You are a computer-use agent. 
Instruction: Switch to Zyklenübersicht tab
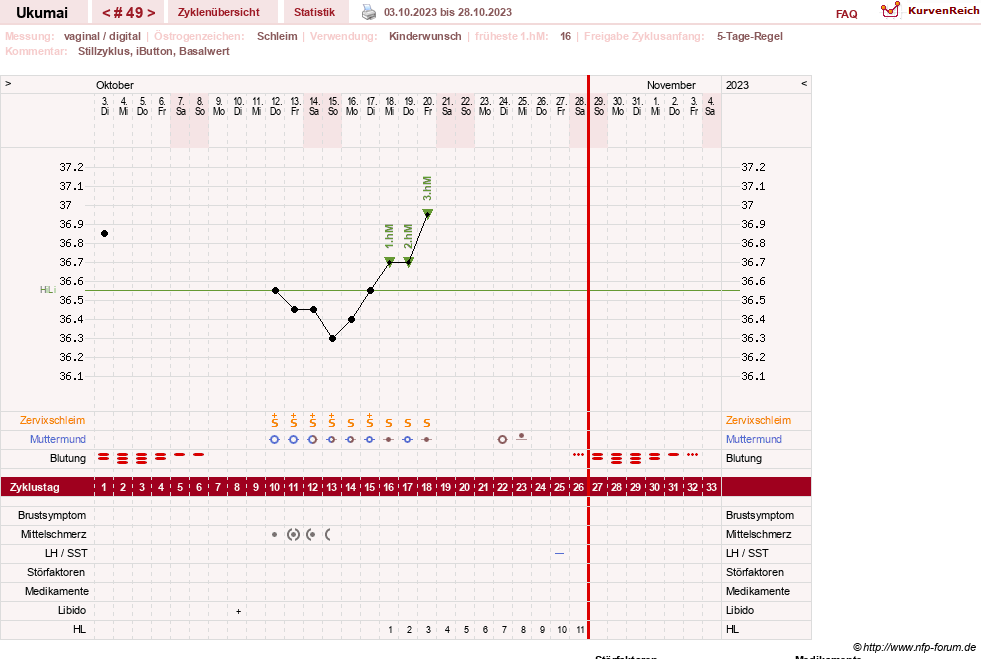(x=218, y=12)
